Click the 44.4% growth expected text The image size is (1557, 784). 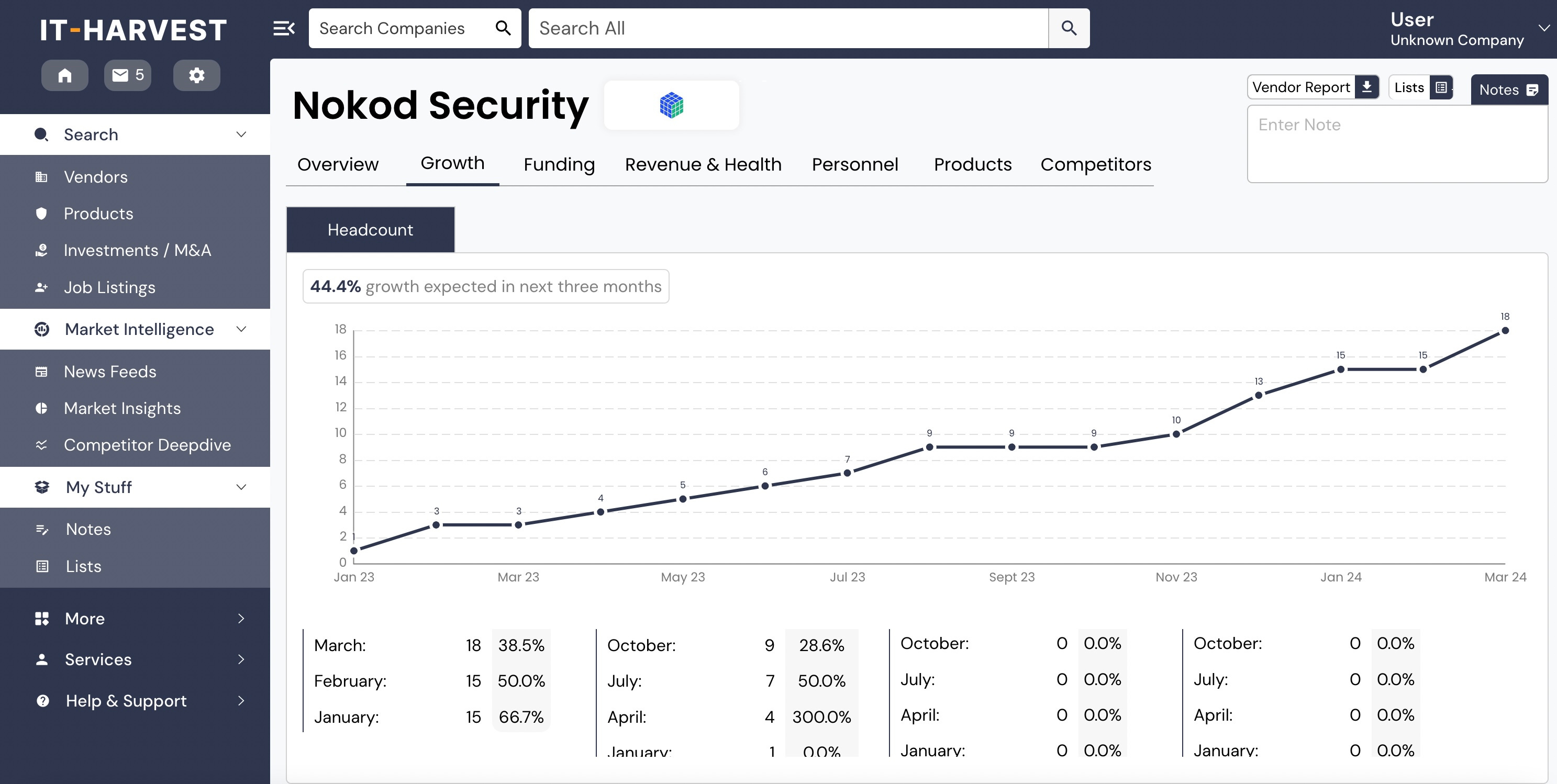tap(486, 286)
